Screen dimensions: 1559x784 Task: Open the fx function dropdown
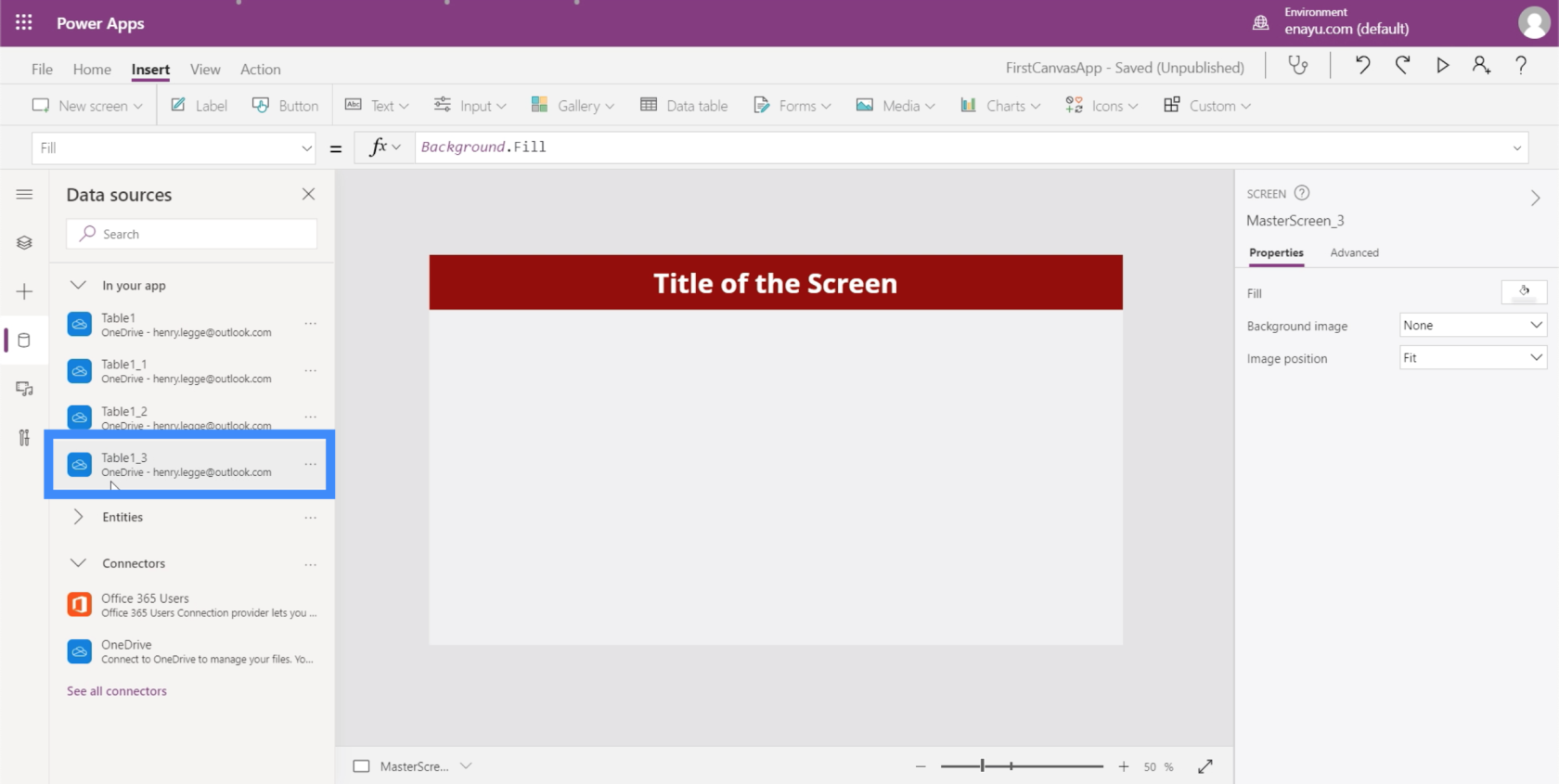(x=384, y=148)
